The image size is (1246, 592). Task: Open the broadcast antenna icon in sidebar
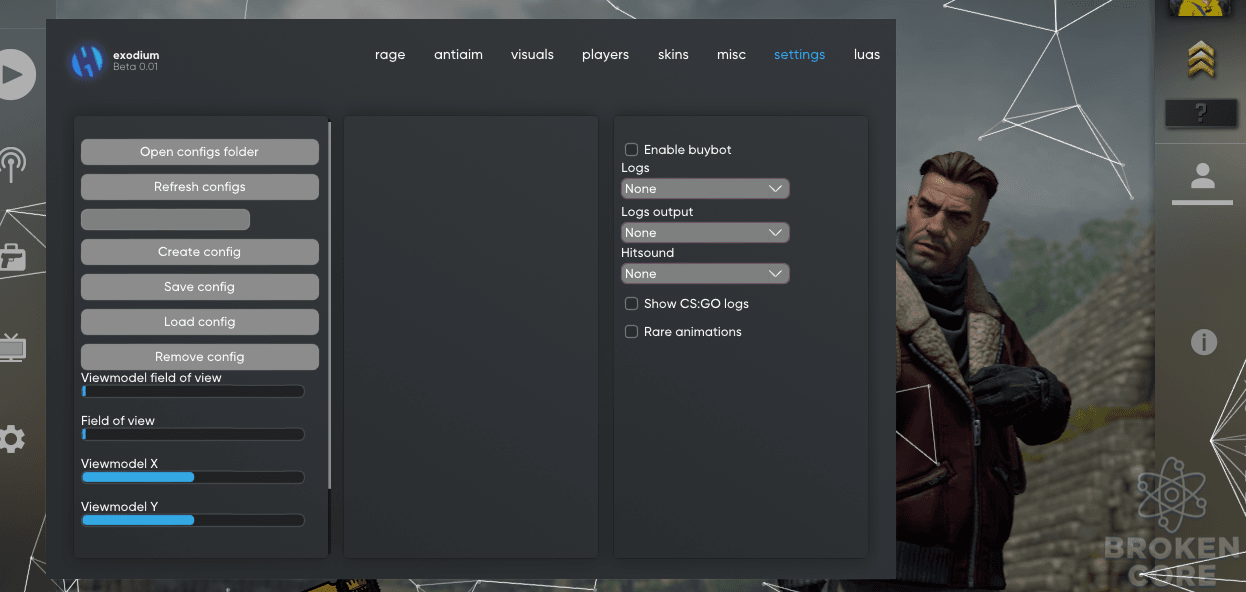tap(13, 165)
